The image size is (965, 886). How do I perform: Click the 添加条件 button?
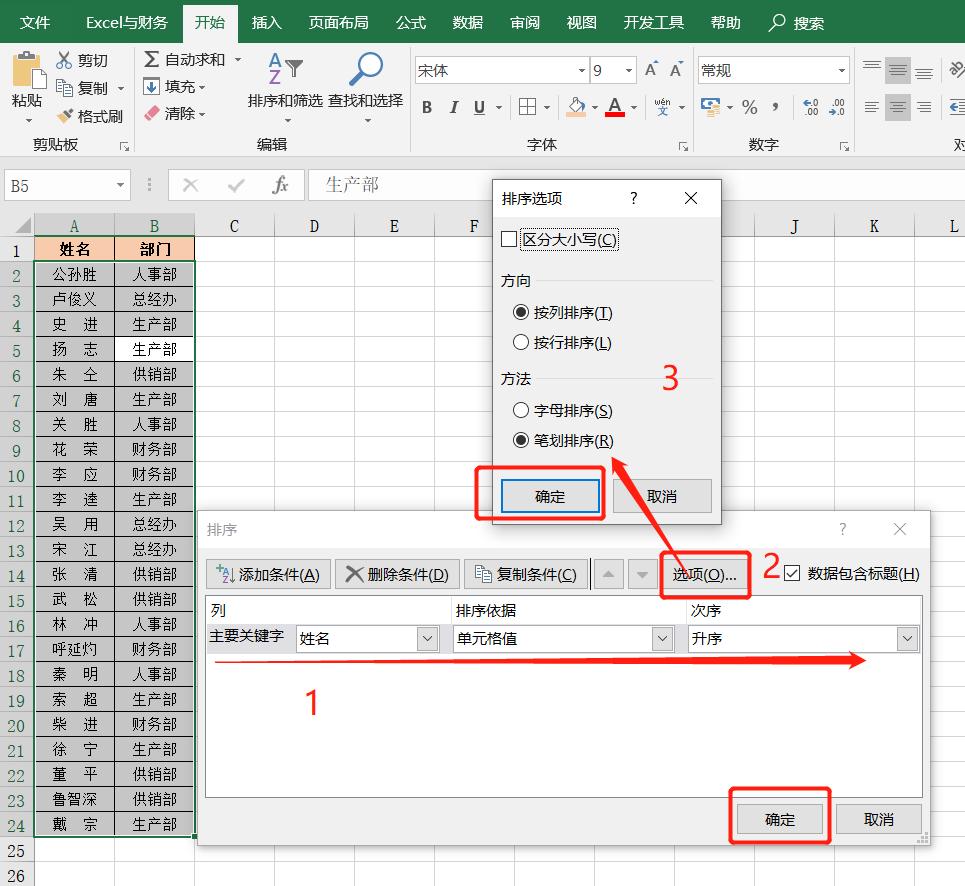point(270,574)
